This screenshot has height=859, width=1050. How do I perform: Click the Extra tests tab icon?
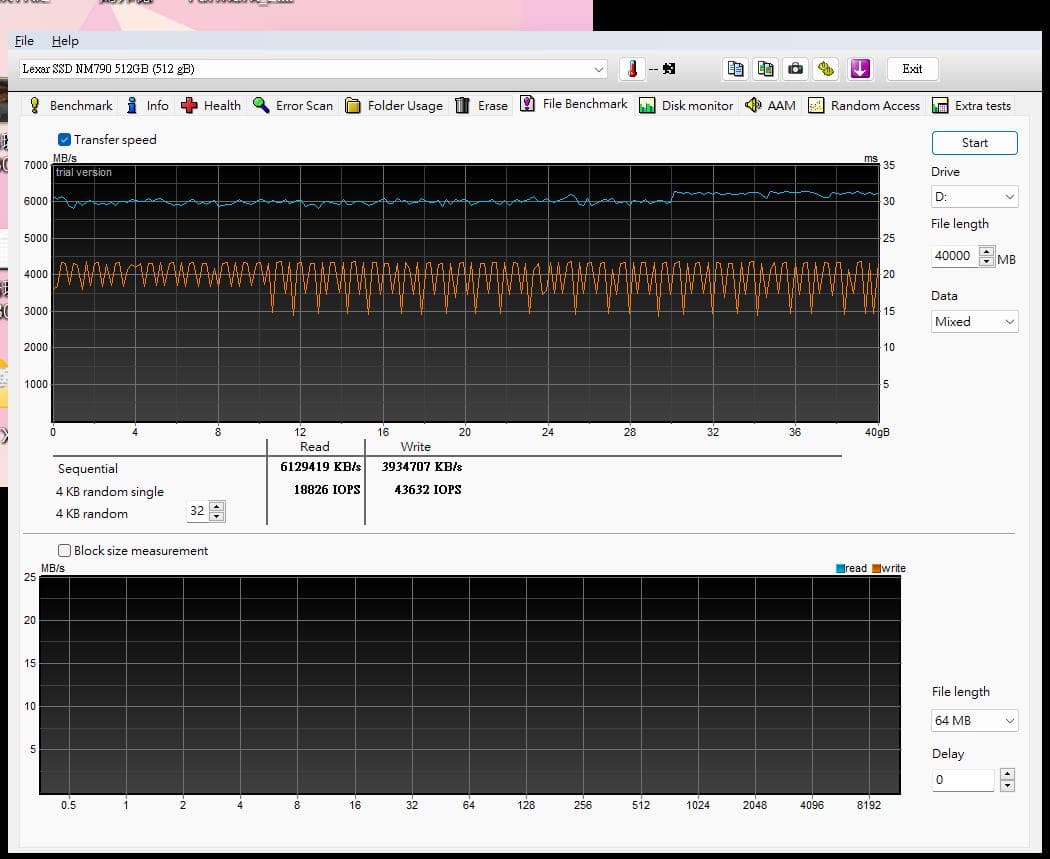[x=940, y=105]
